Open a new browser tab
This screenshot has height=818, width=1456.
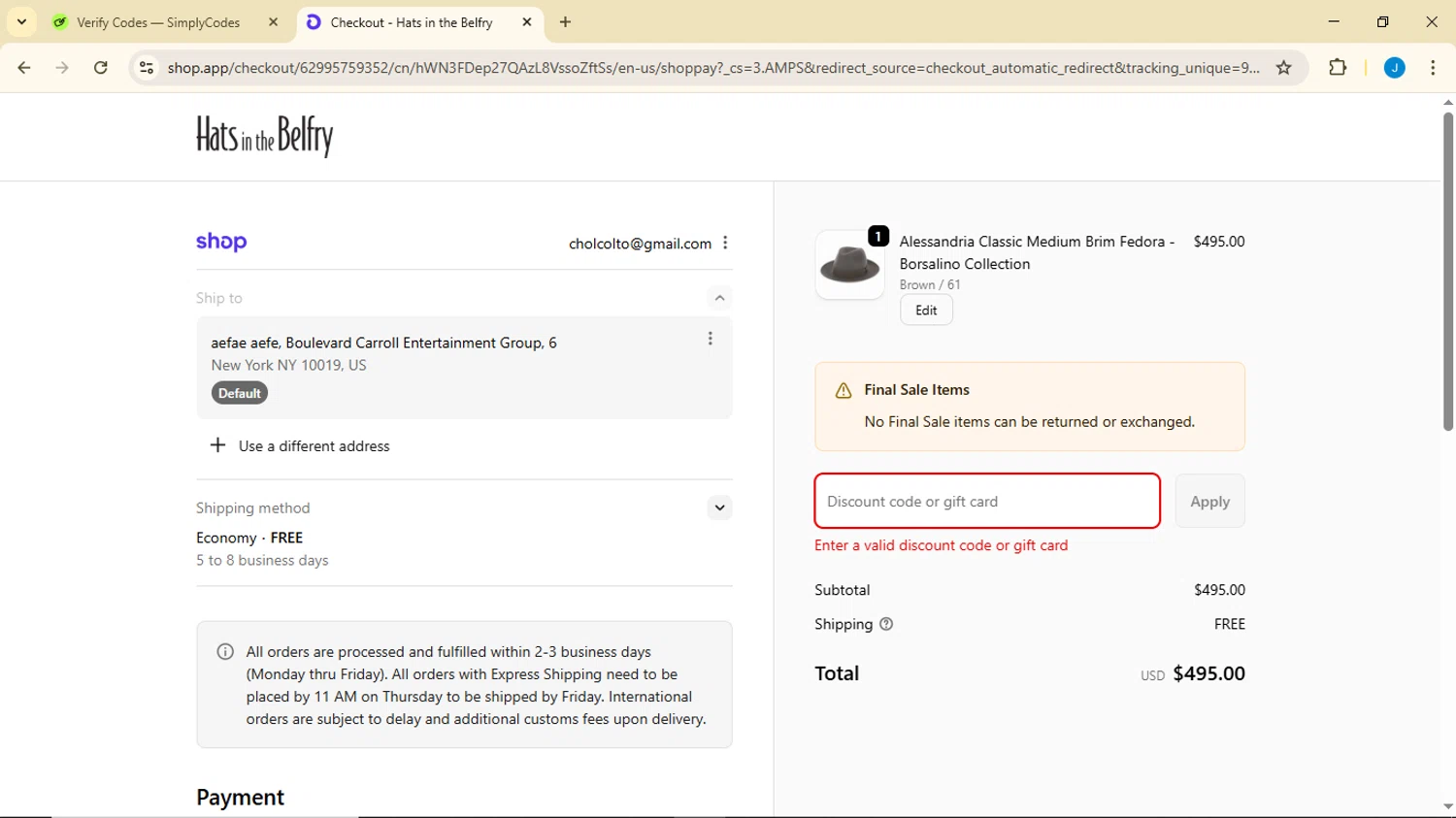566,22
